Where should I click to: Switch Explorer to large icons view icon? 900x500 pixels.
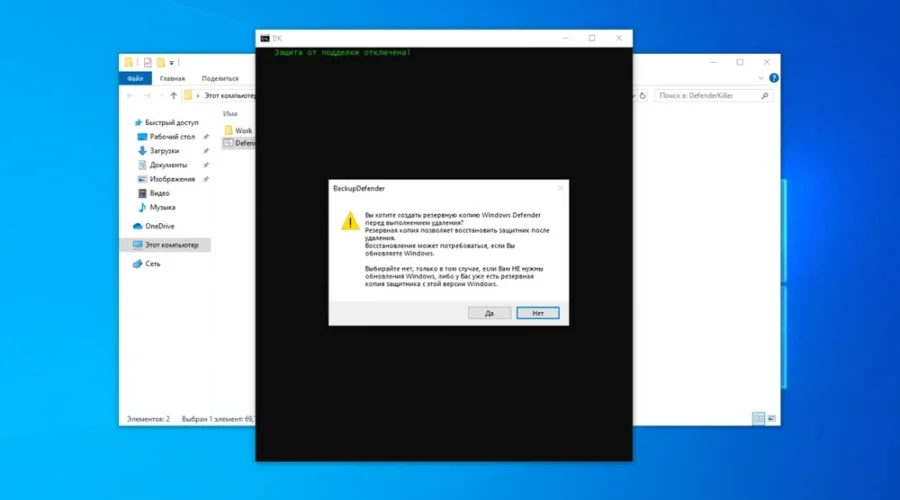[x=771, y=418]
